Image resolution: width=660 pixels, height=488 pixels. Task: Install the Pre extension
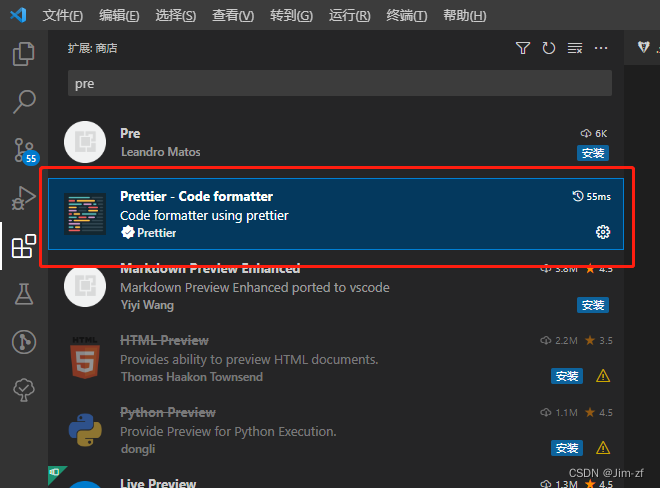pos(593,153)
